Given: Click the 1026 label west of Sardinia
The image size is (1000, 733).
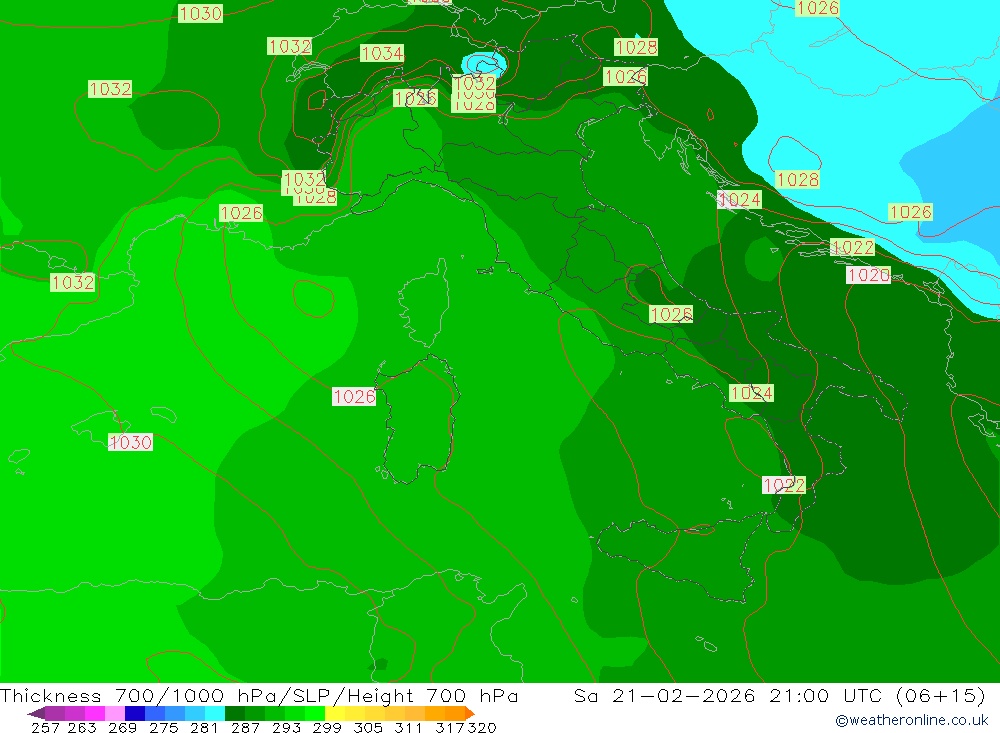Looking at the screenshot, I should coord(354,396).
